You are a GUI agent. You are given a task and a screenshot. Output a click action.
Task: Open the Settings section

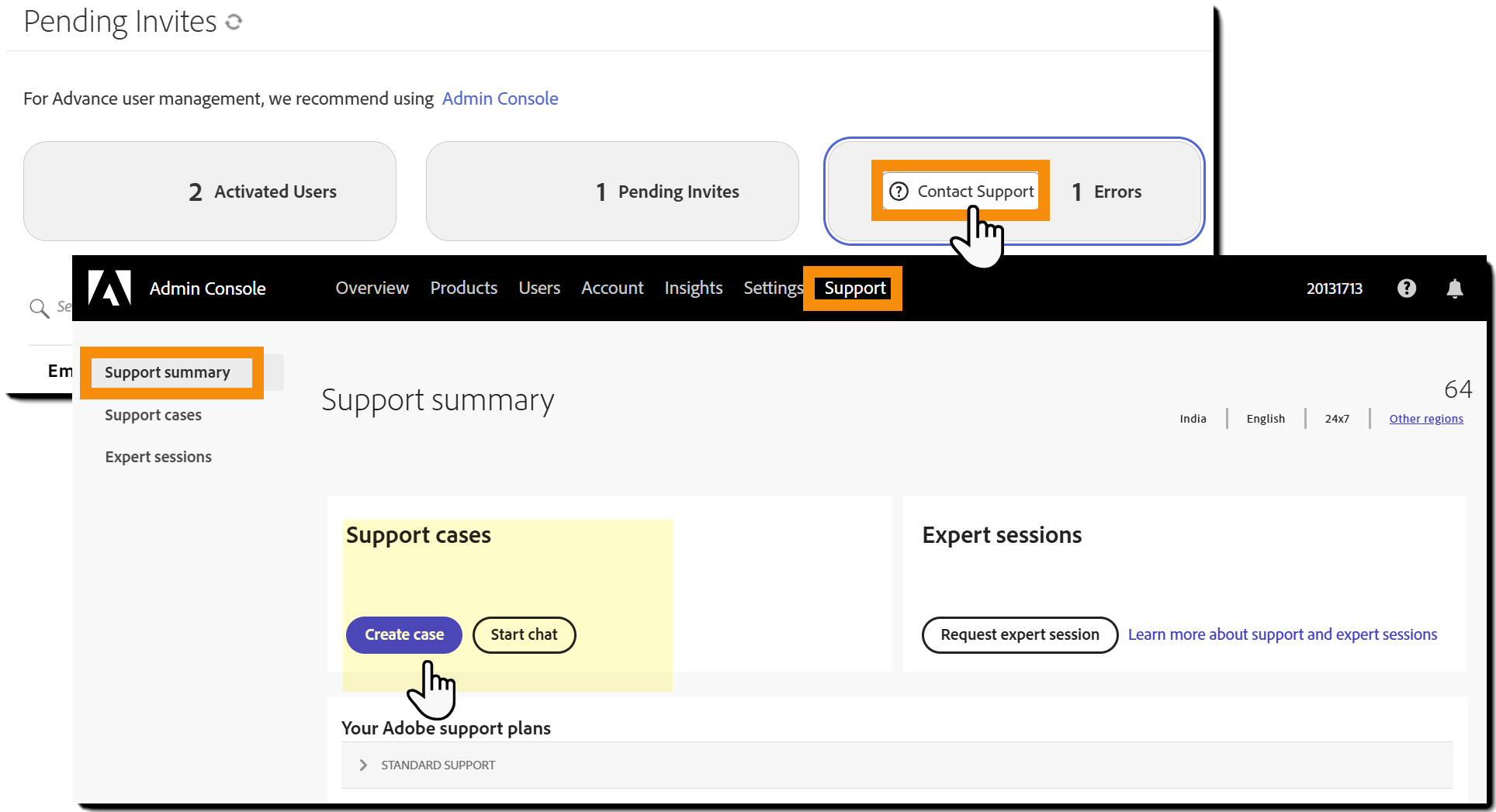tap(773, 288)
